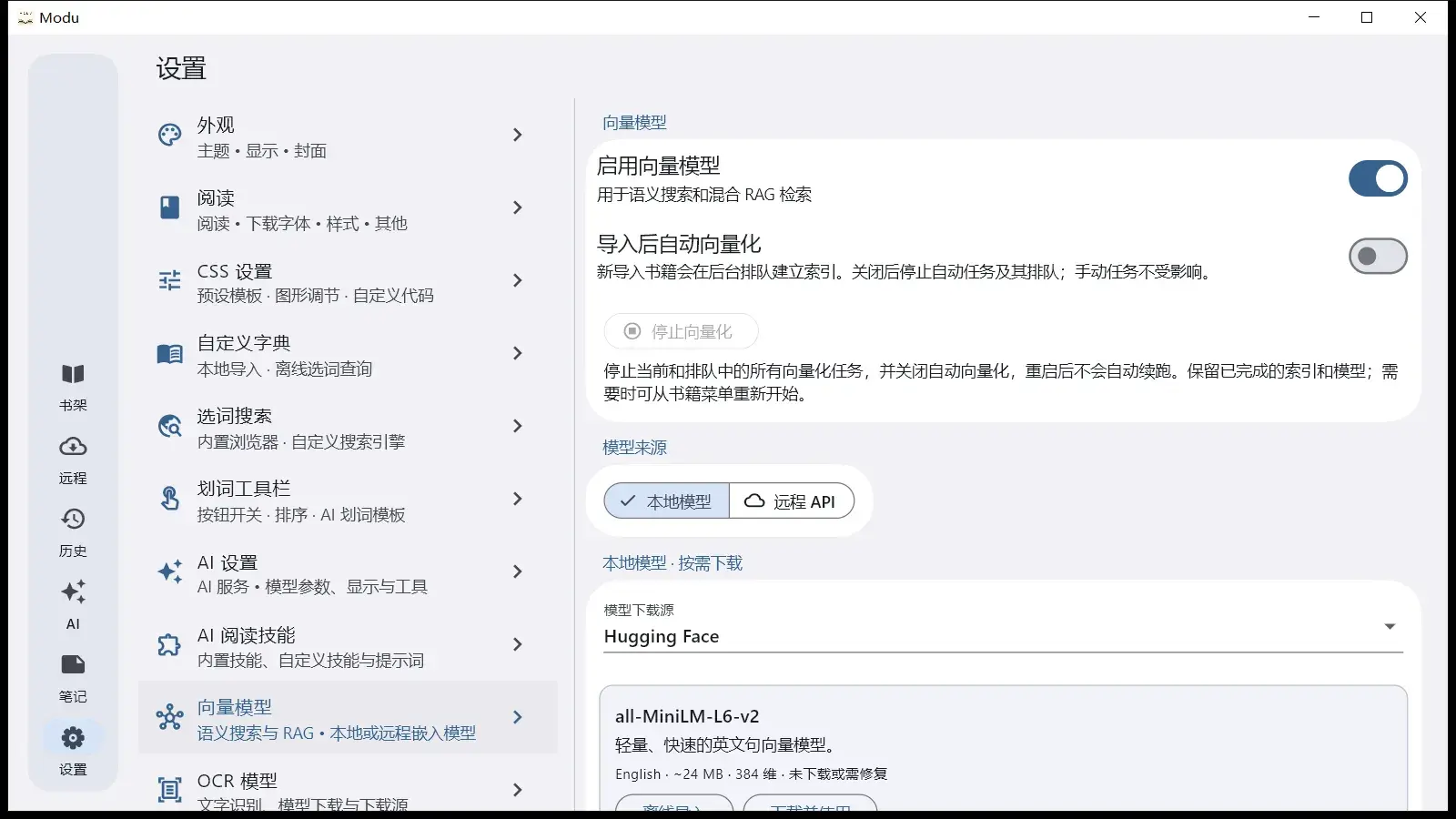Click the 自定义字典 dictionary icon

(x=170, y=353)
